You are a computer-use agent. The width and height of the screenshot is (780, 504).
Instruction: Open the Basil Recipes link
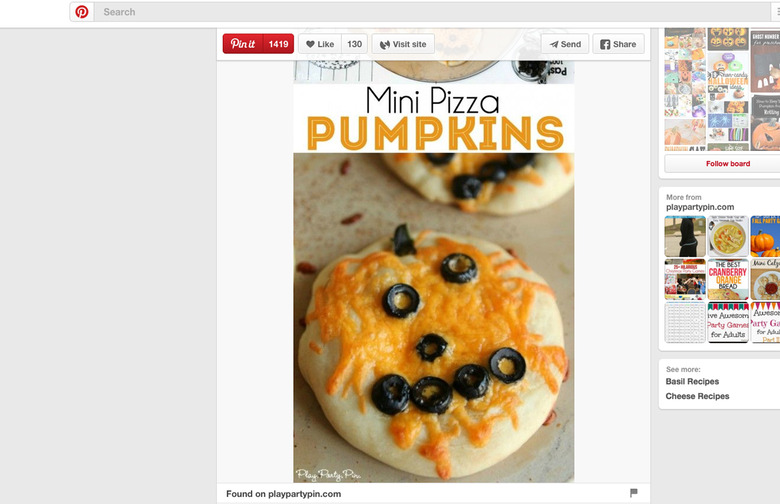(692, 381)
